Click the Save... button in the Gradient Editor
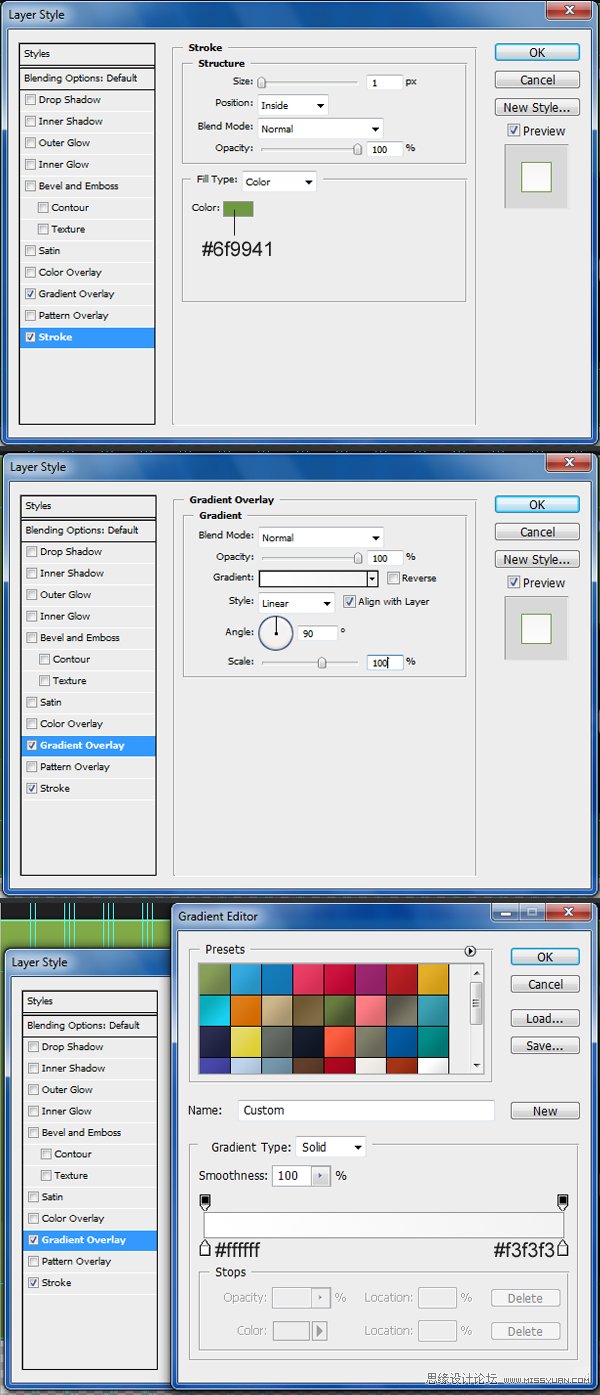600x1395 pixels. click(545, 1046)
